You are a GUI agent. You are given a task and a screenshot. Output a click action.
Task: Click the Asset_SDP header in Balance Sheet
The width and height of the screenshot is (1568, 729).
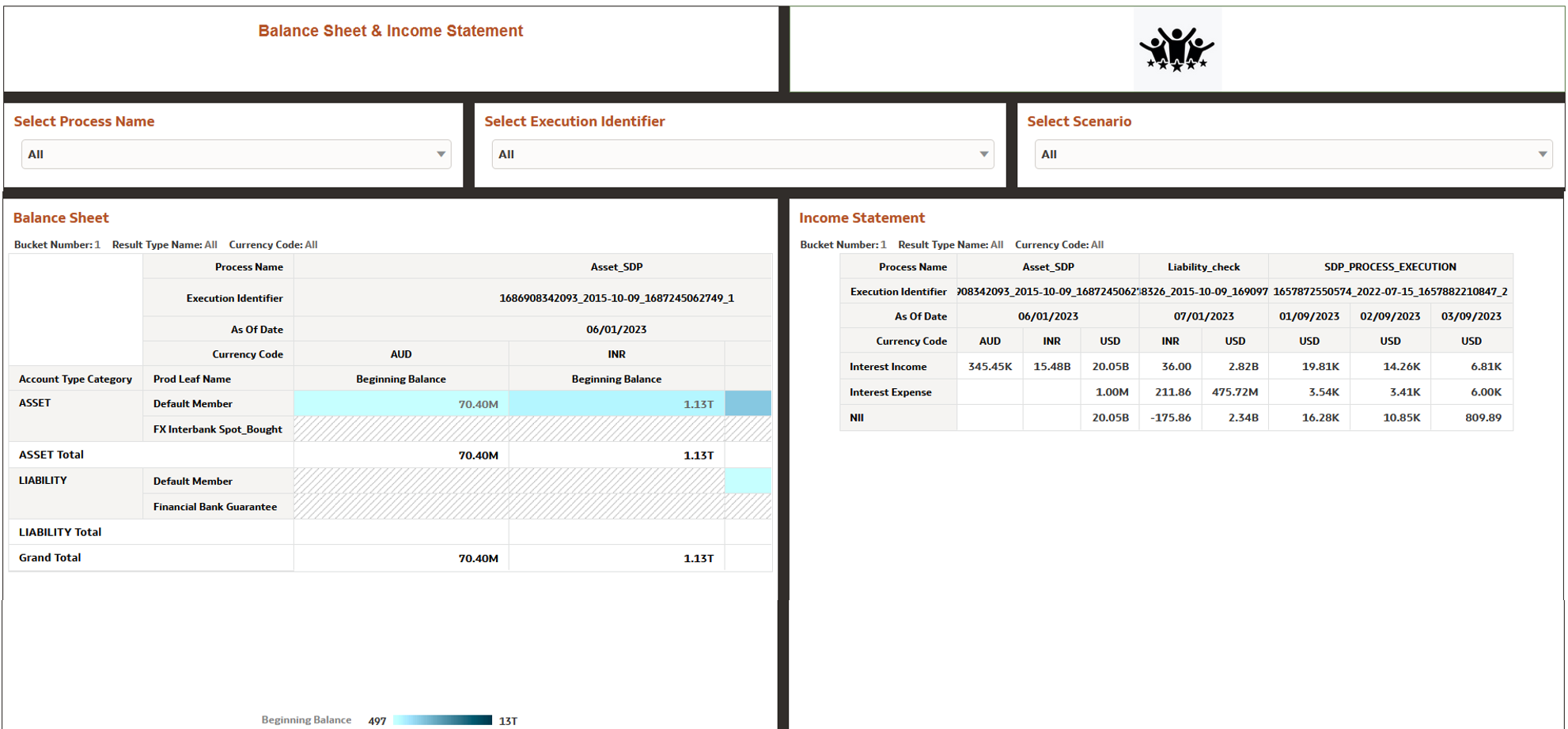[616, 266]
